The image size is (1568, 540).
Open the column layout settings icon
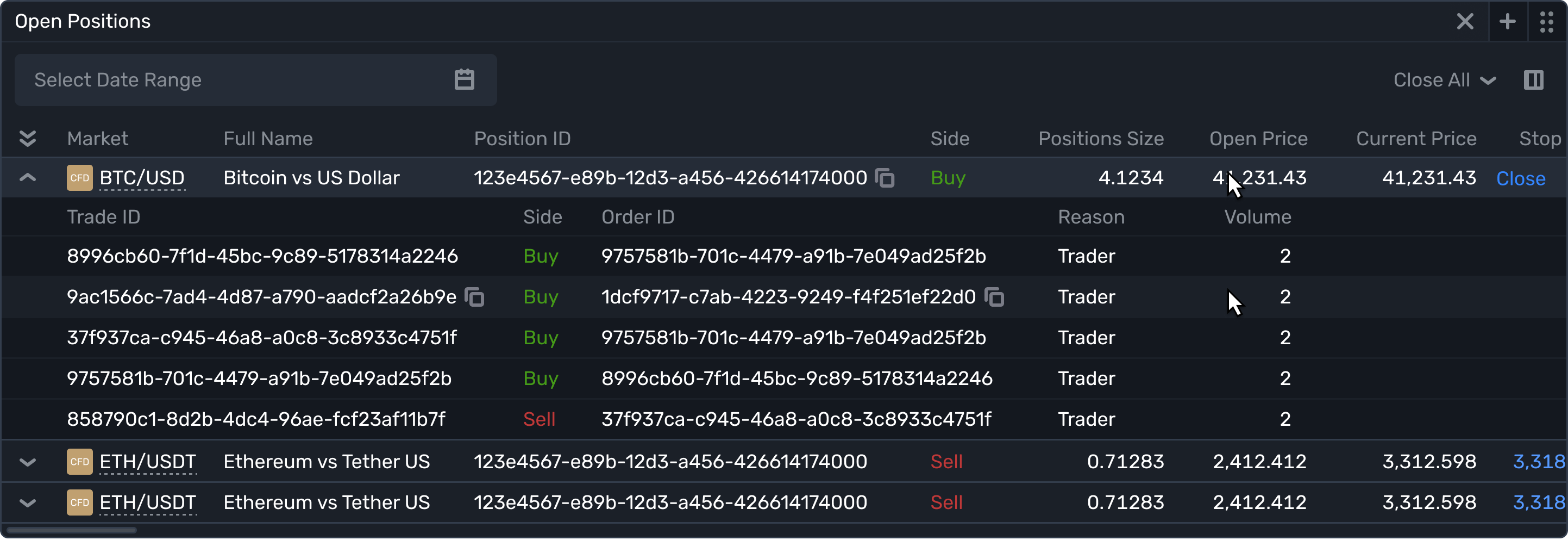1533,80
